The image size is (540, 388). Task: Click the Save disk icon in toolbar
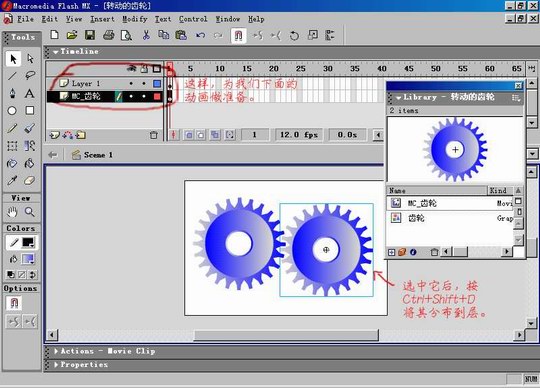click(x=90, y=35)
